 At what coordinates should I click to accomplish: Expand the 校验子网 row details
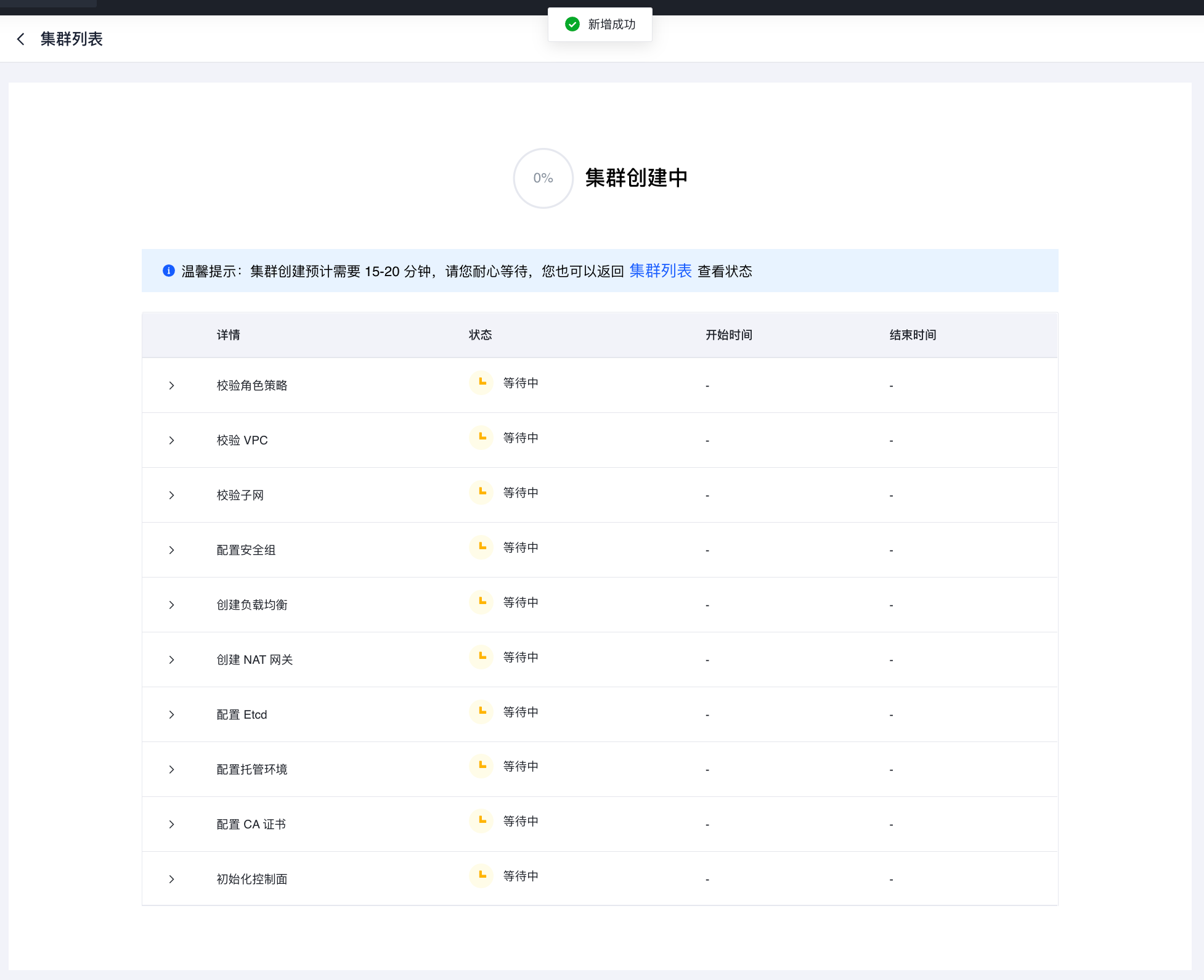click(x=172, y=496)
